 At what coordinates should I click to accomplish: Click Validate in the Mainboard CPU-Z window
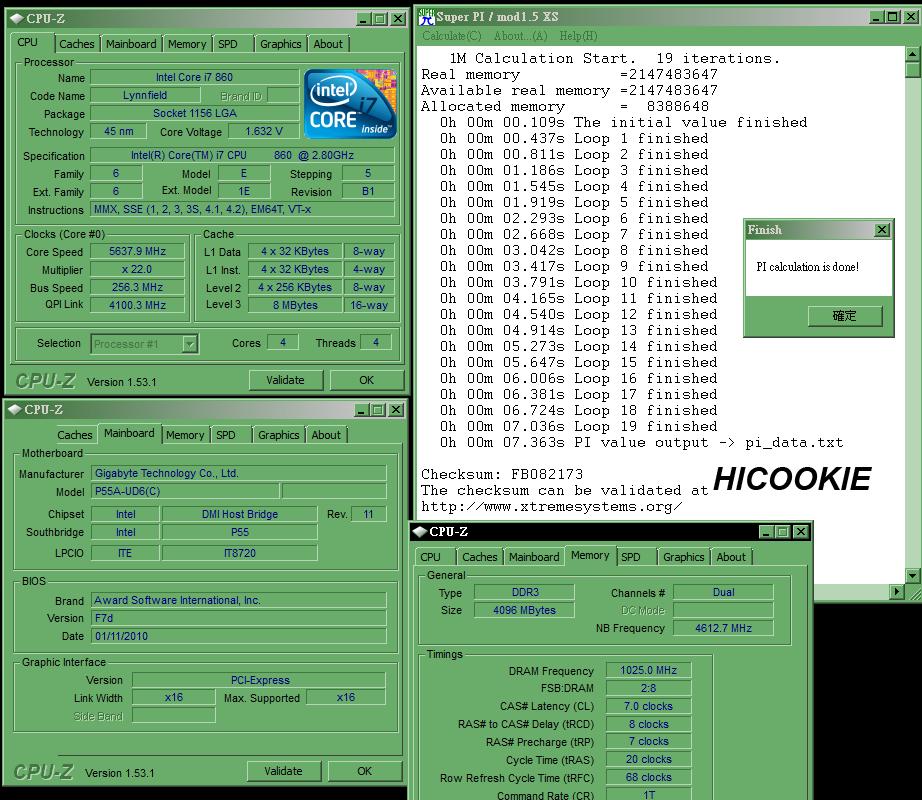tap(283, 771)
